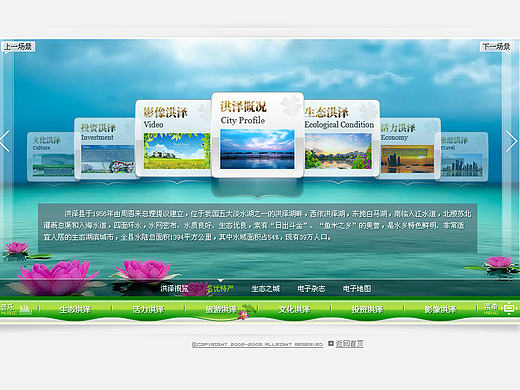Screen dimensions: 520x390
Task: Select the 电子杂志 submenu item
Action: tap(311, 288)
